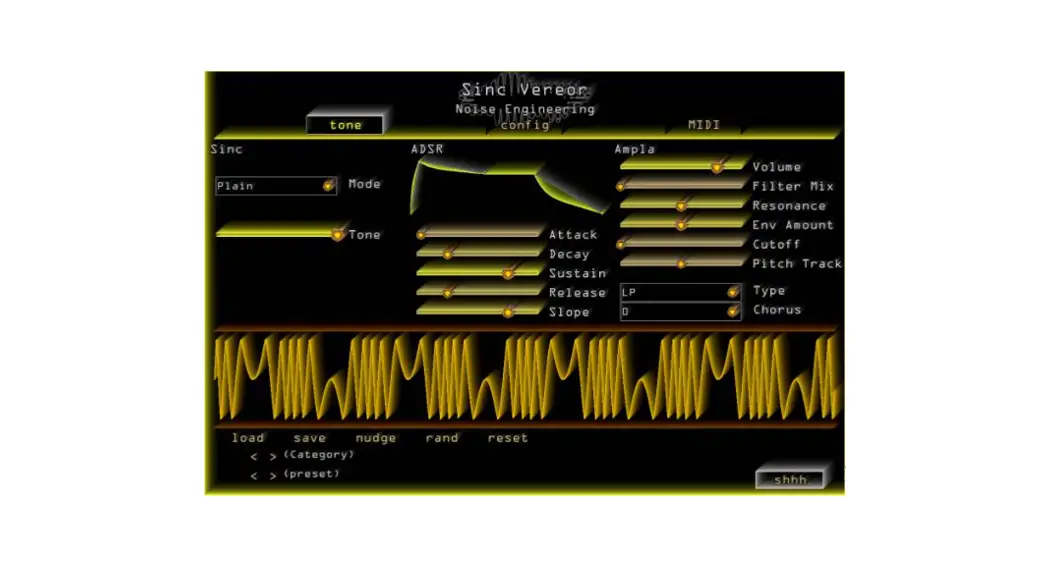This screenshot has width=1050, height=569.
Task: Open the filter Type dropdown showing LP
Action: point(680,292)
